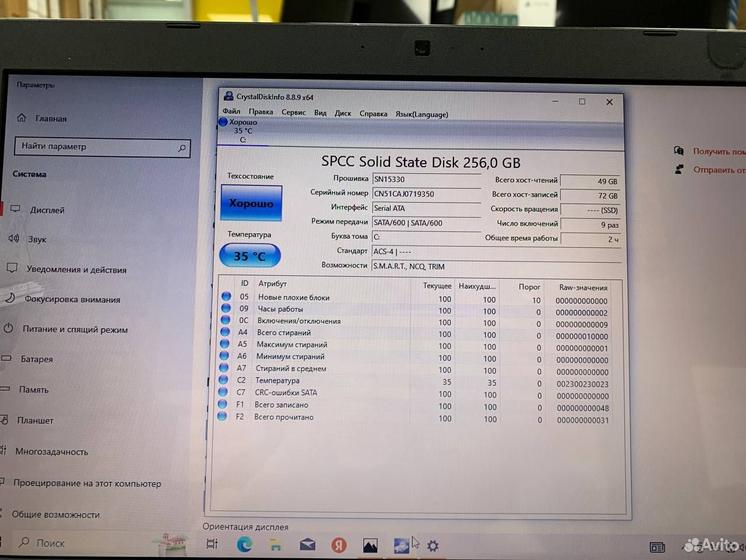Click the status dot for Новые плохие блоки
This screenshot has width=746, height=560.
pyautogui.click(x=226, y=296)
